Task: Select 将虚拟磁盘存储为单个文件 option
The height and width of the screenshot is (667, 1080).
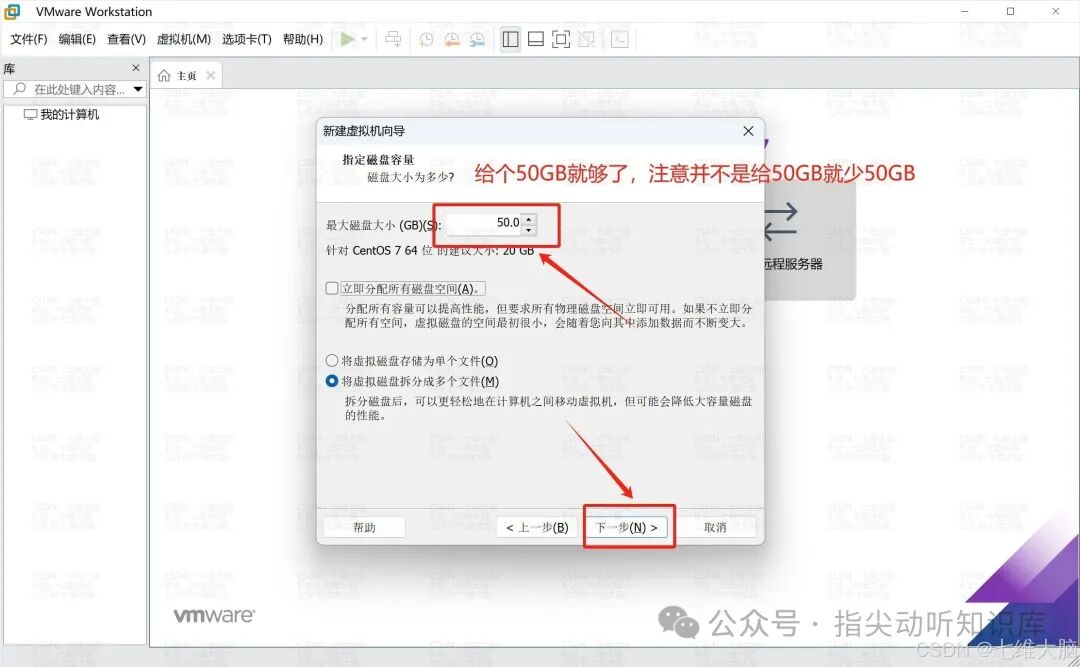Action: click(330, 362)
